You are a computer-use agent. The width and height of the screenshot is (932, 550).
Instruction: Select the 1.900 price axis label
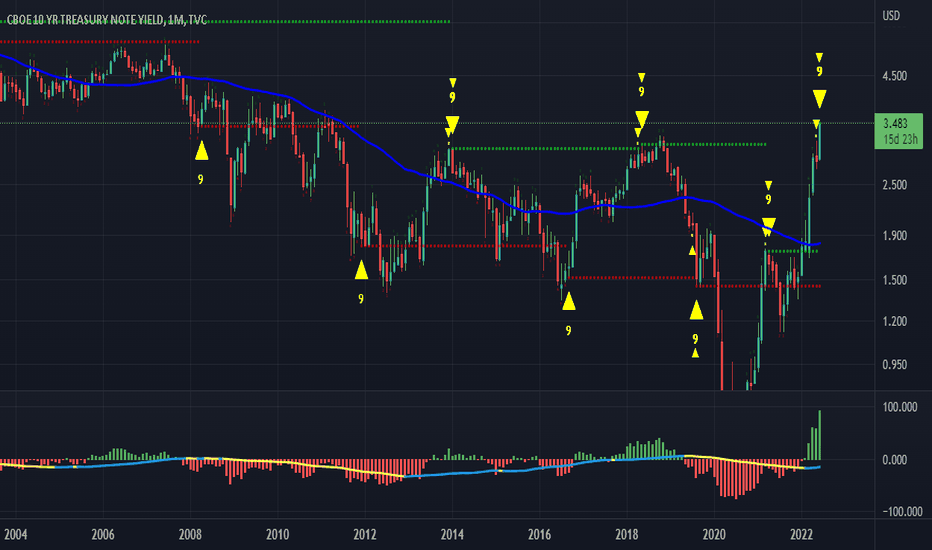coord(895,235)
